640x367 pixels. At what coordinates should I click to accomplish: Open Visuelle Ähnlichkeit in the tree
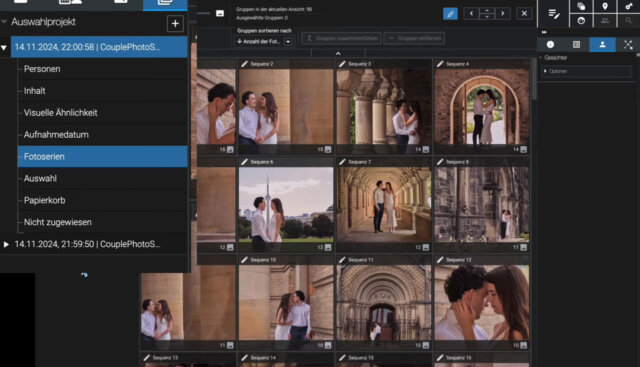[102, 113]
